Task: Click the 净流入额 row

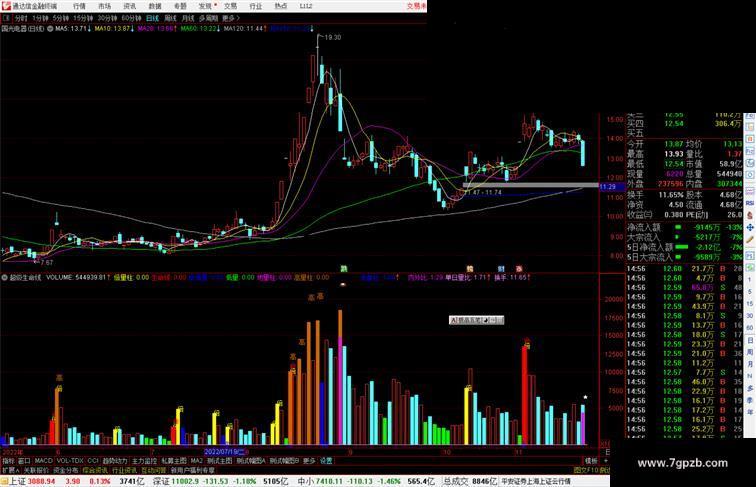Action: 685,227
